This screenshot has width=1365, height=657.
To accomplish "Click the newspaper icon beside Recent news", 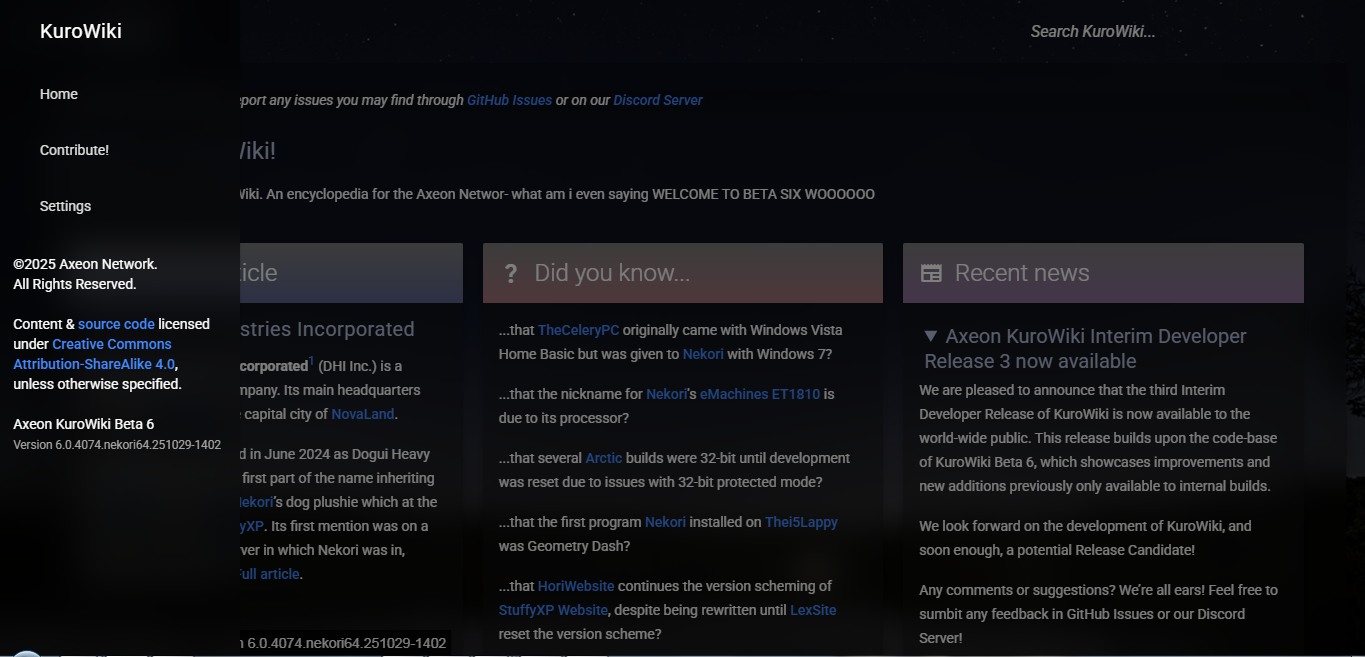I will point(931,273).
